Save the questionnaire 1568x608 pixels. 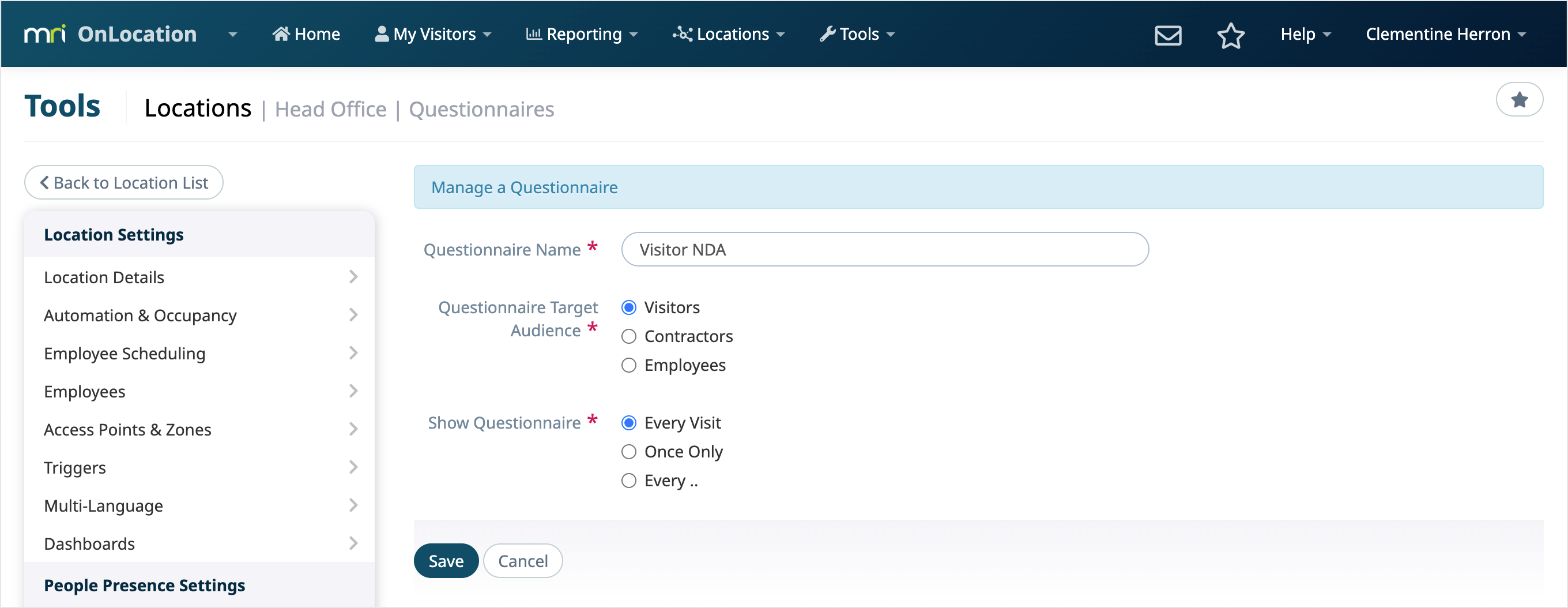point(446,561)
